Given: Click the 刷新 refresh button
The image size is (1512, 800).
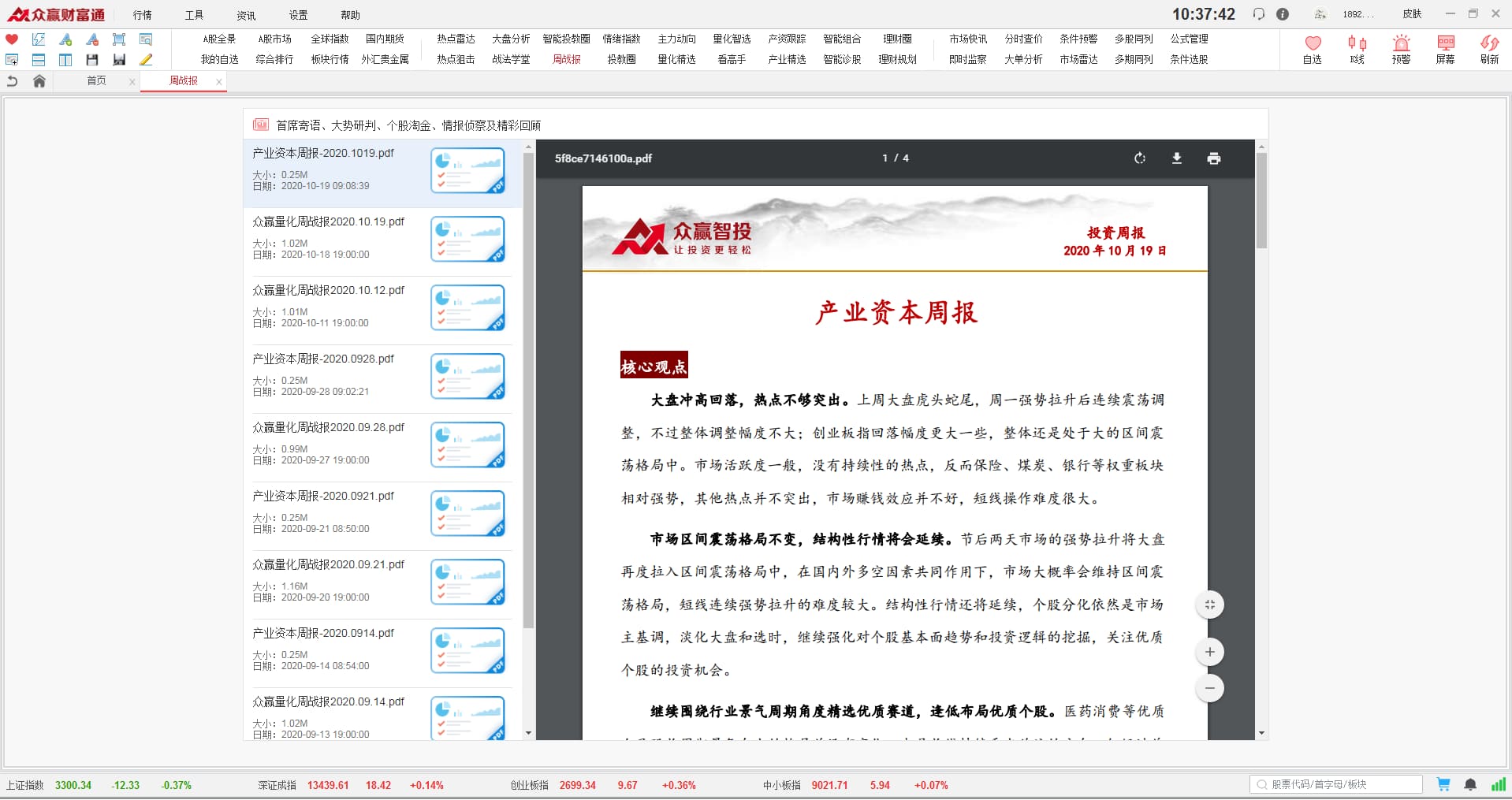Looking at the screenshot, I should click(1489, 50).
